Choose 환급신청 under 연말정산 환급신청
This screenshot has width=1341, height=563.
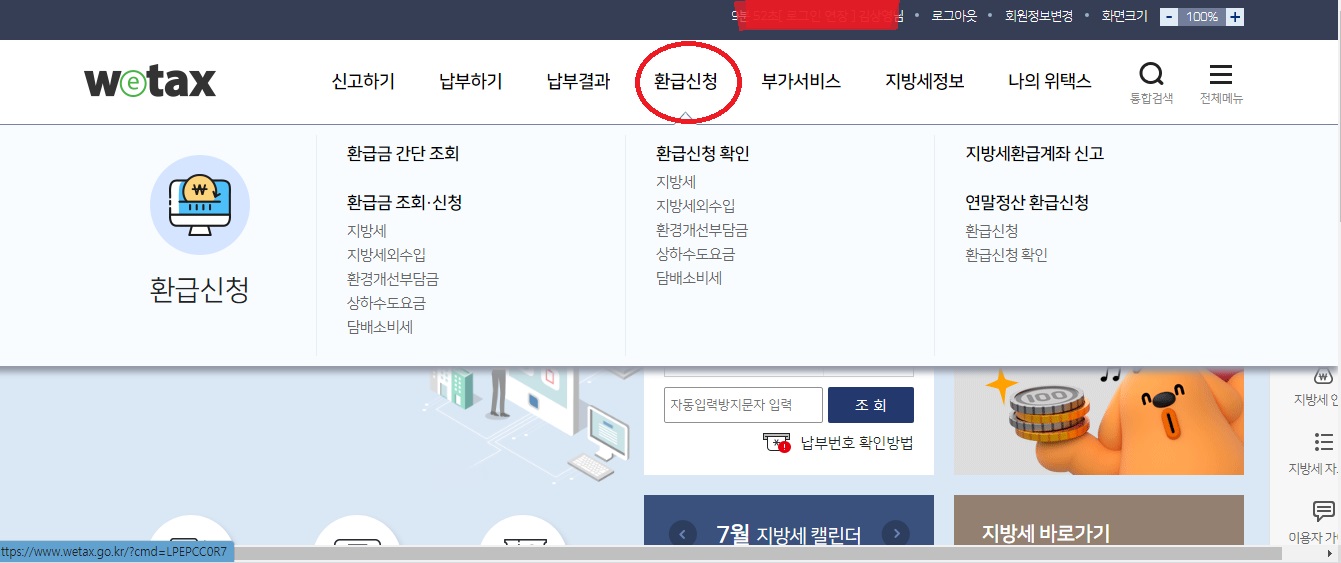(x=992, y=231)
